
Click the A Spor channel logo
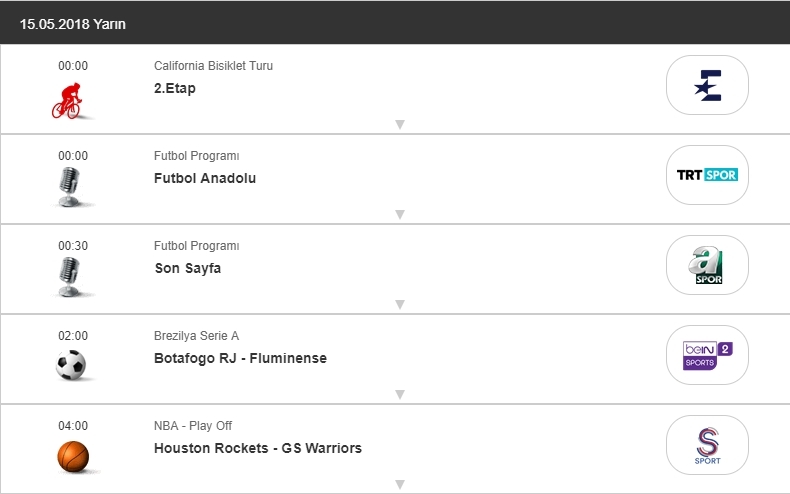tap(707, 266)
